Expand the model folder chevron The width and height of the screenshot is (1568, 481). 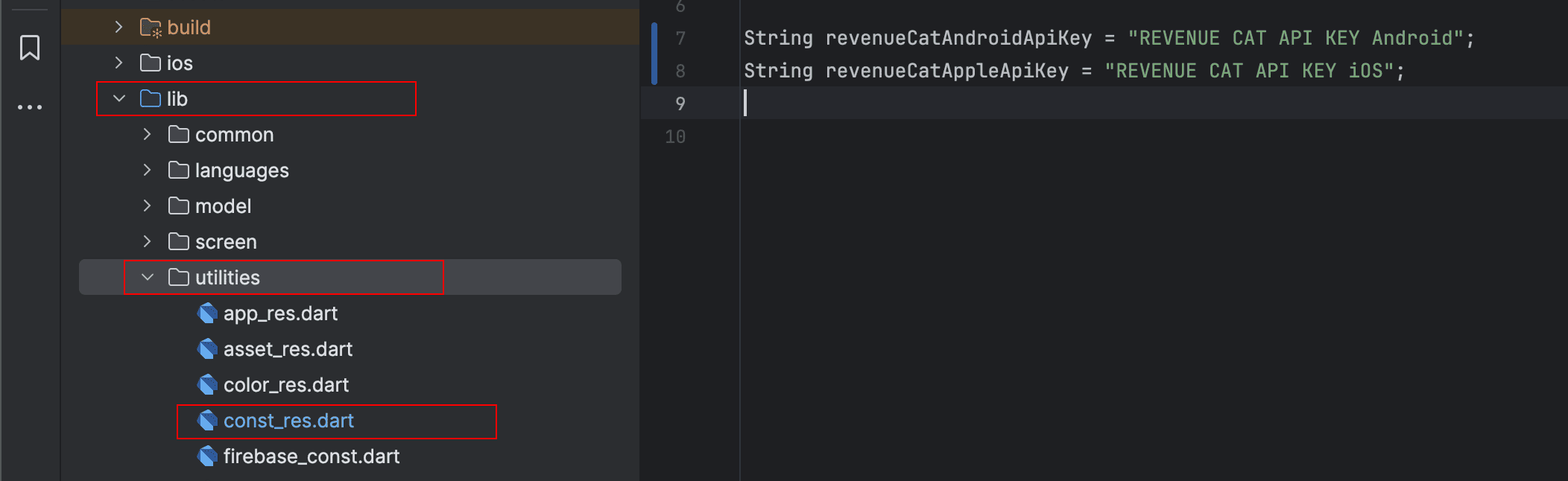[148, 206]
